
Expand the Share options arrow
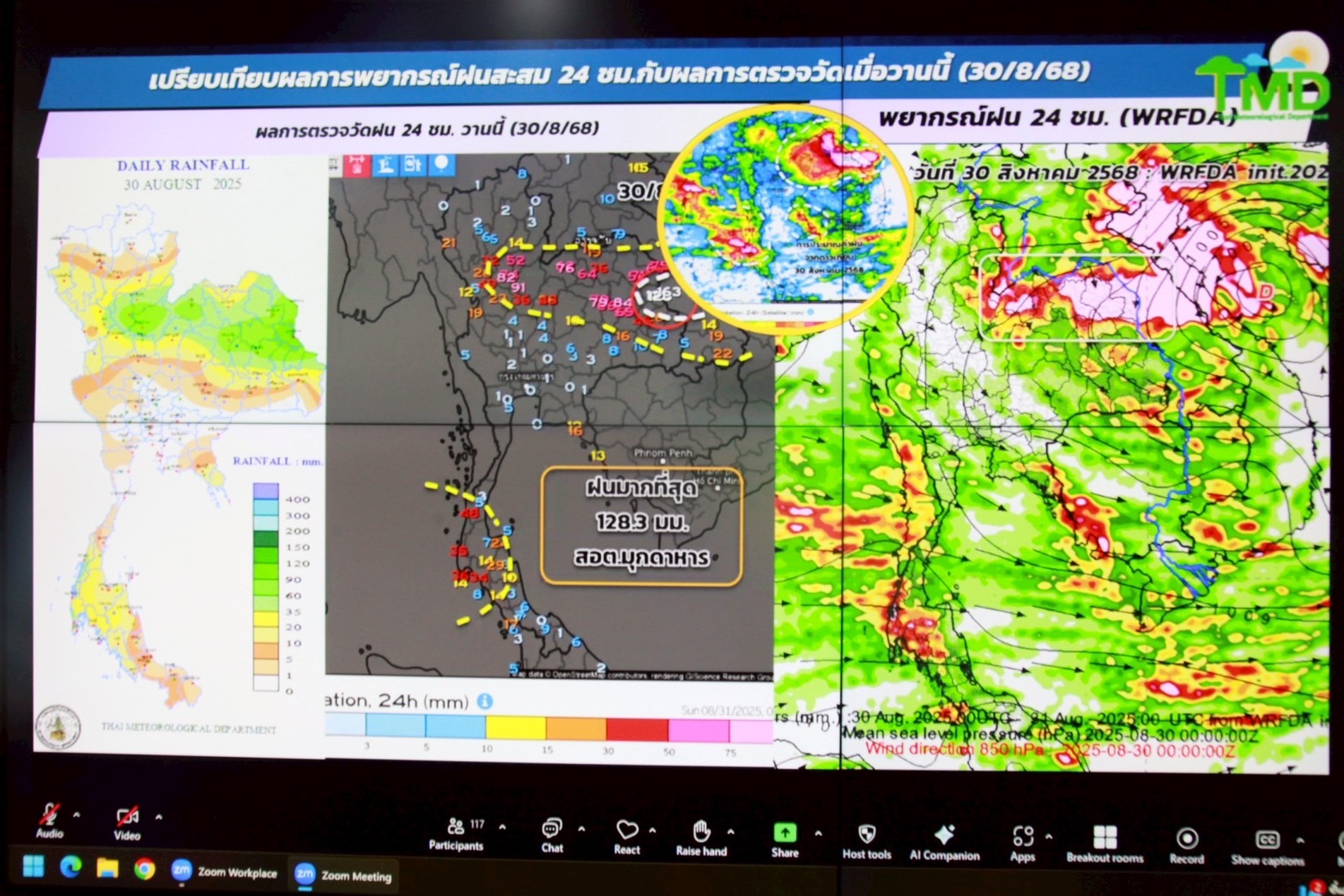coord(818,832)
